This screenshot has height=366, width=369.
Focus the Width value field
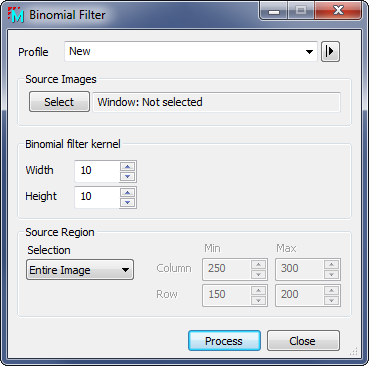[97, 171]
